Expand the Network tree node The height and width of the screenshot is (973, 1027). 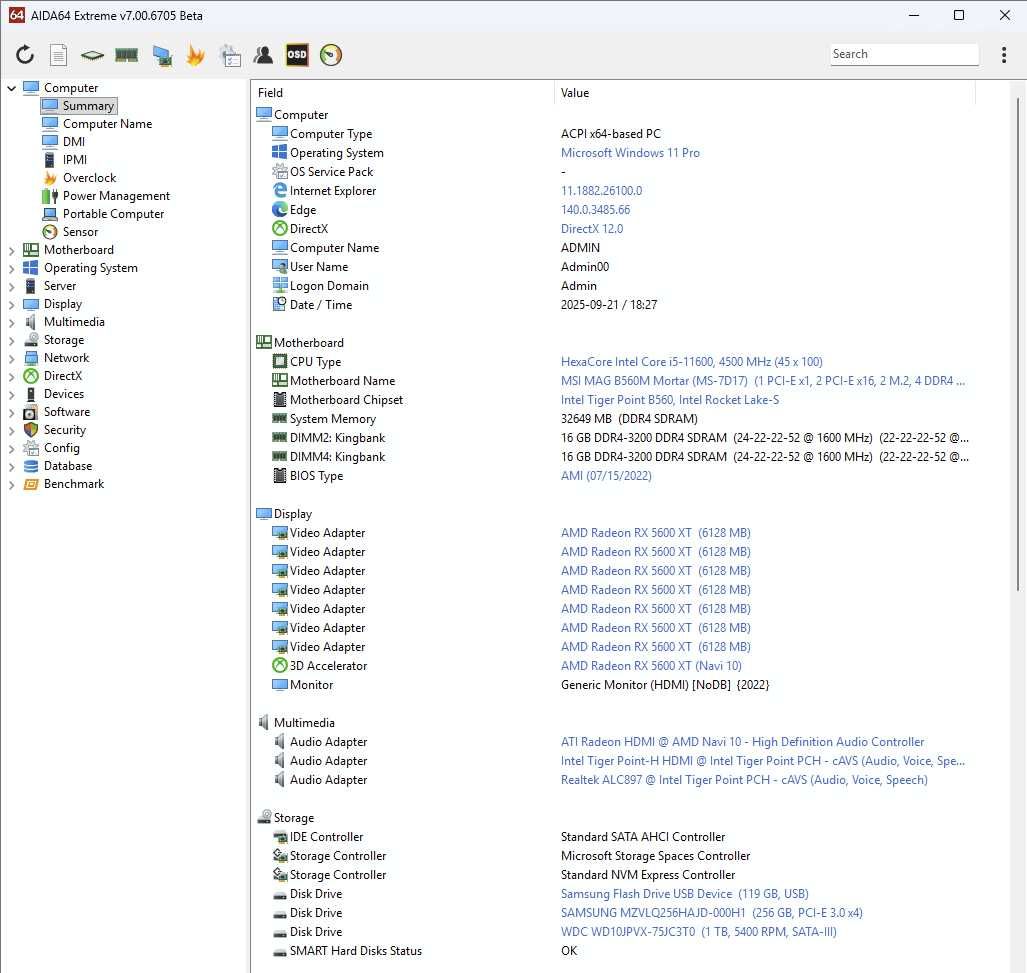click(x=11, y=358)
